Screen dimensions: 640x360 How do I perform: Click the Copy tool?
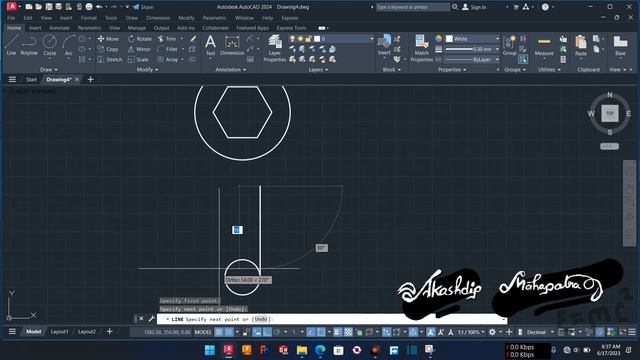tap(108, 49)
